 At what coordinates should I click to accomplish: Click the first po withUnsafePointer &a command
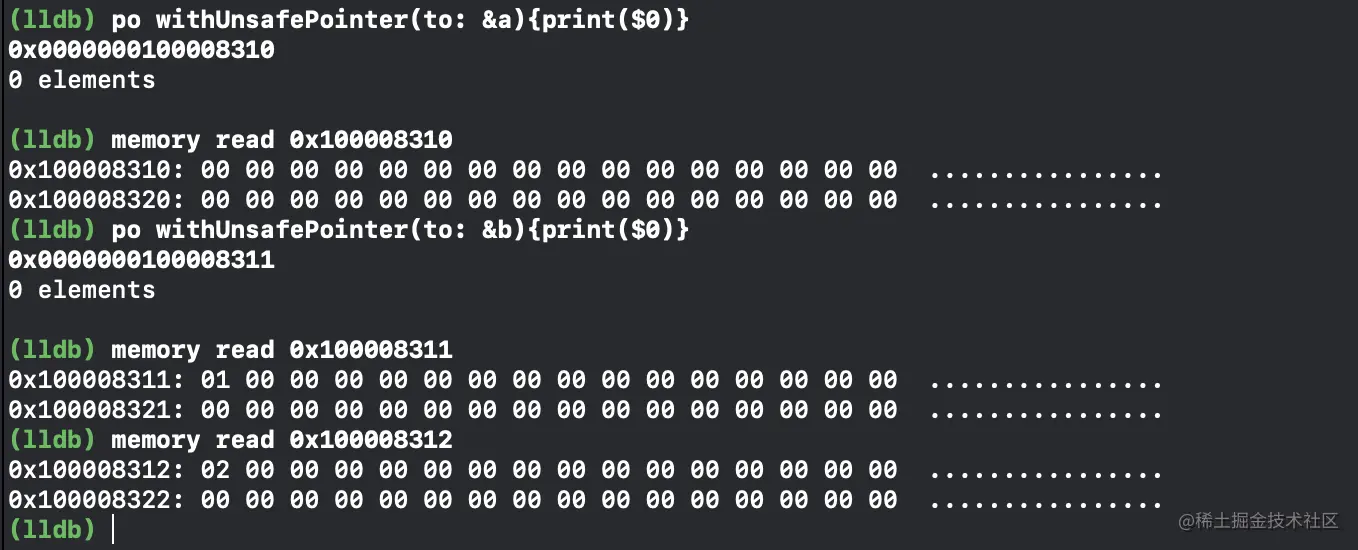(x=400, y=20)
